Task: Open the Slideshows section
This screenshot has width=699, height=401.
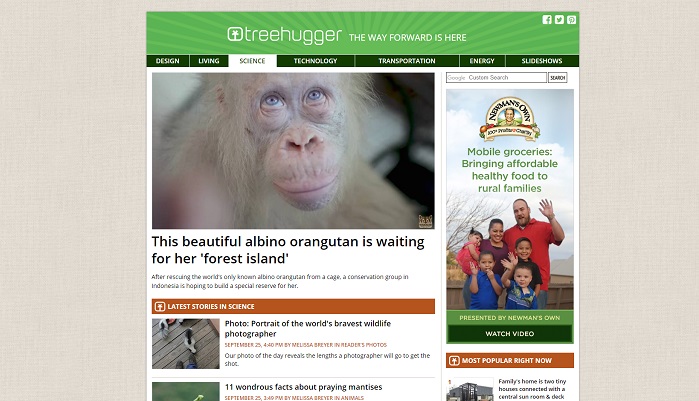Action: click(x=542, y=61)
